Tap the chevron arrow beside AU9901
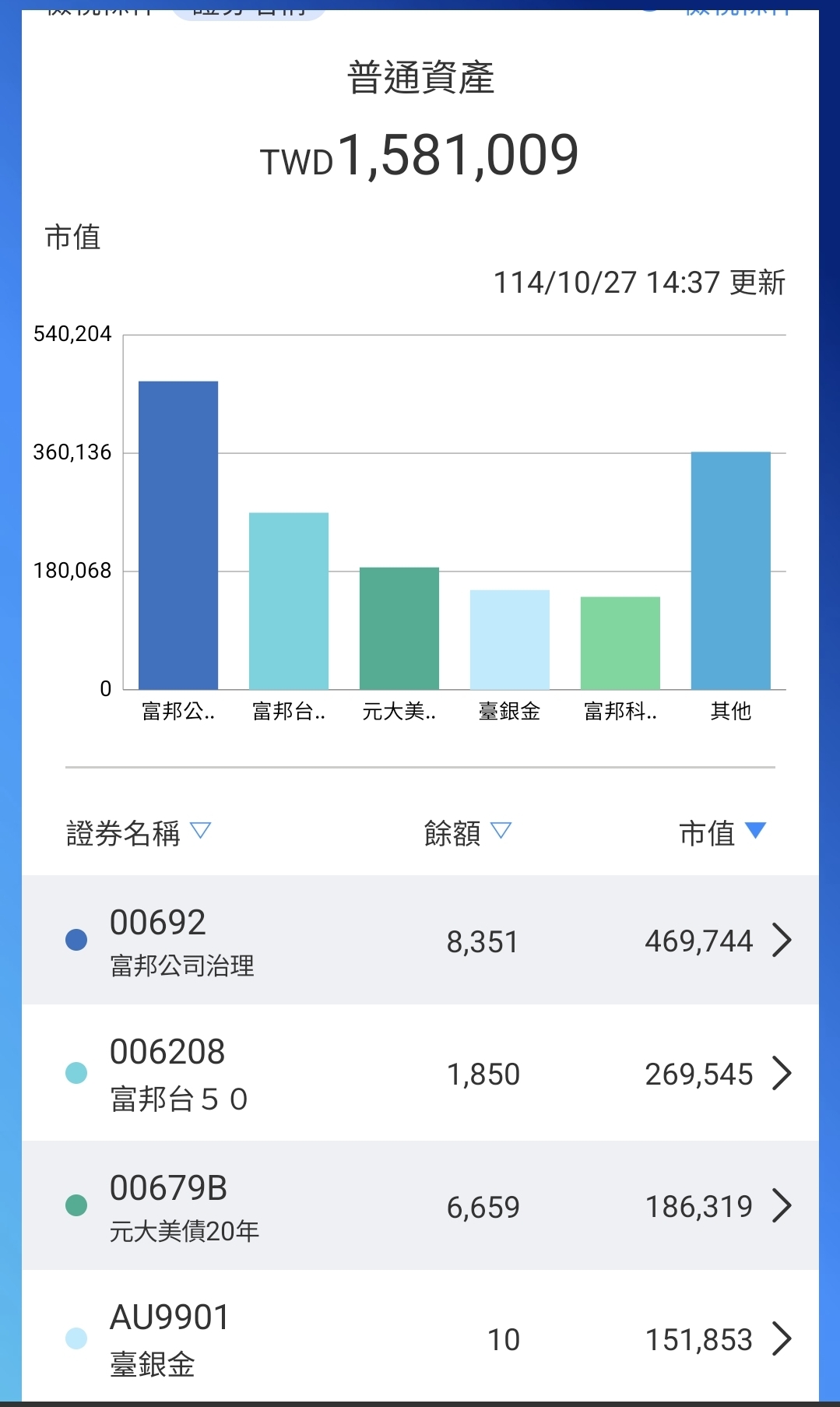The image size is (840, 1407). point(781,1339)
